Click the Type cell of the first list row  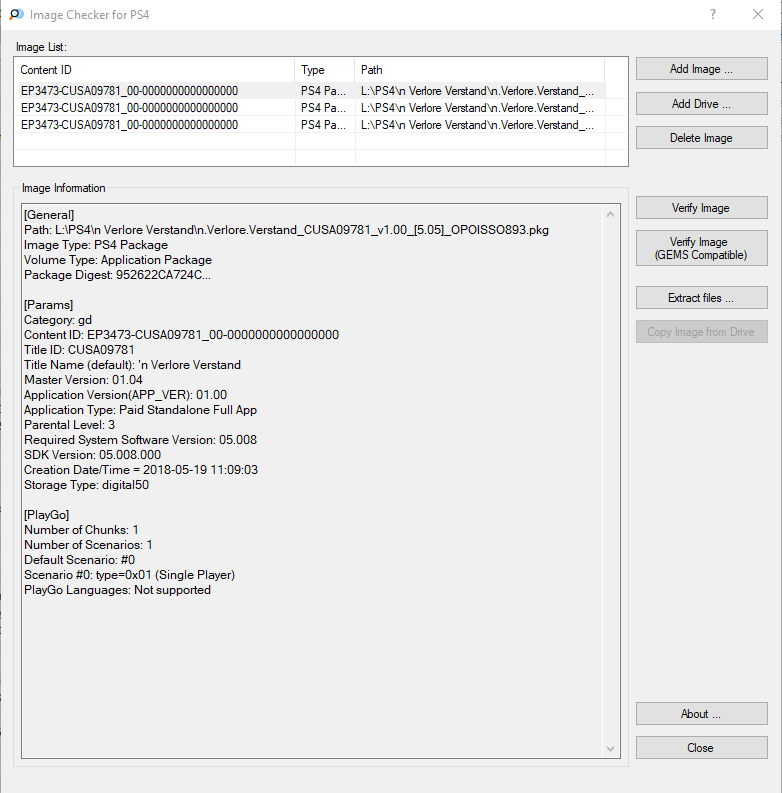[x=323, y=91]
